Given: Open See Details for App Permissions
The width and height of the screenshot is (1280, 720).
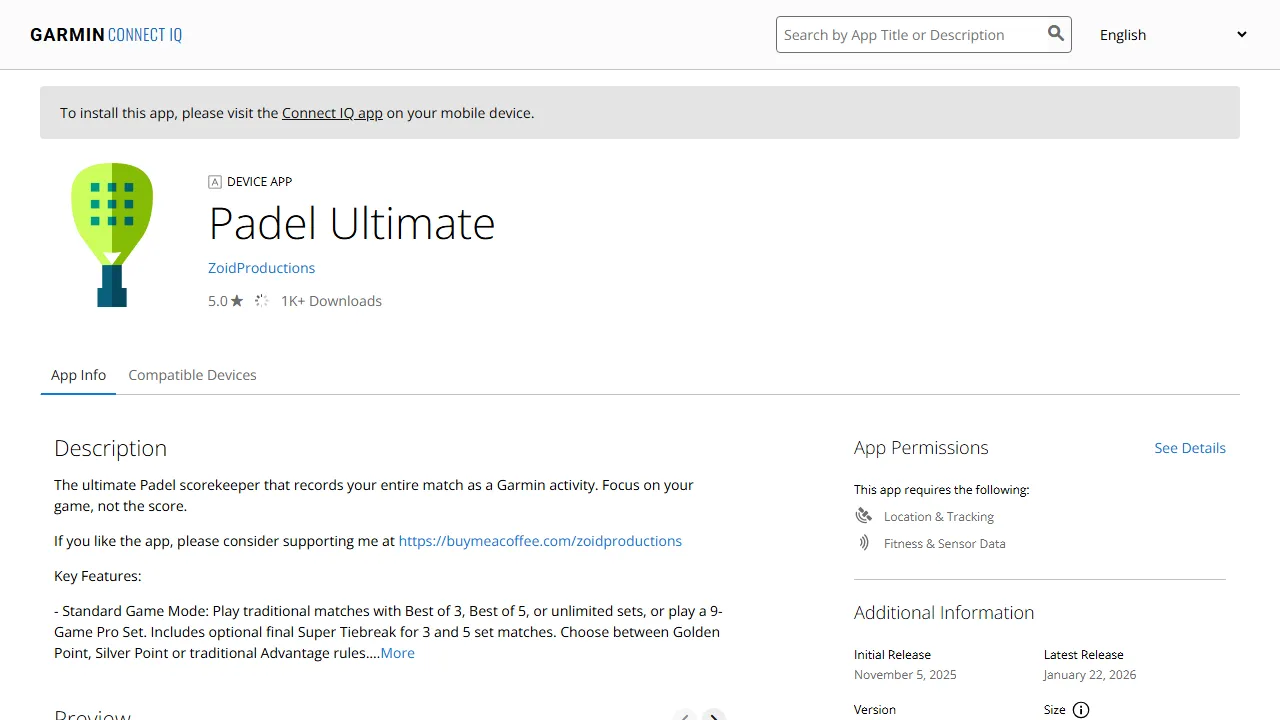Looking at the screenshot, I should [x=1189, y=448].
